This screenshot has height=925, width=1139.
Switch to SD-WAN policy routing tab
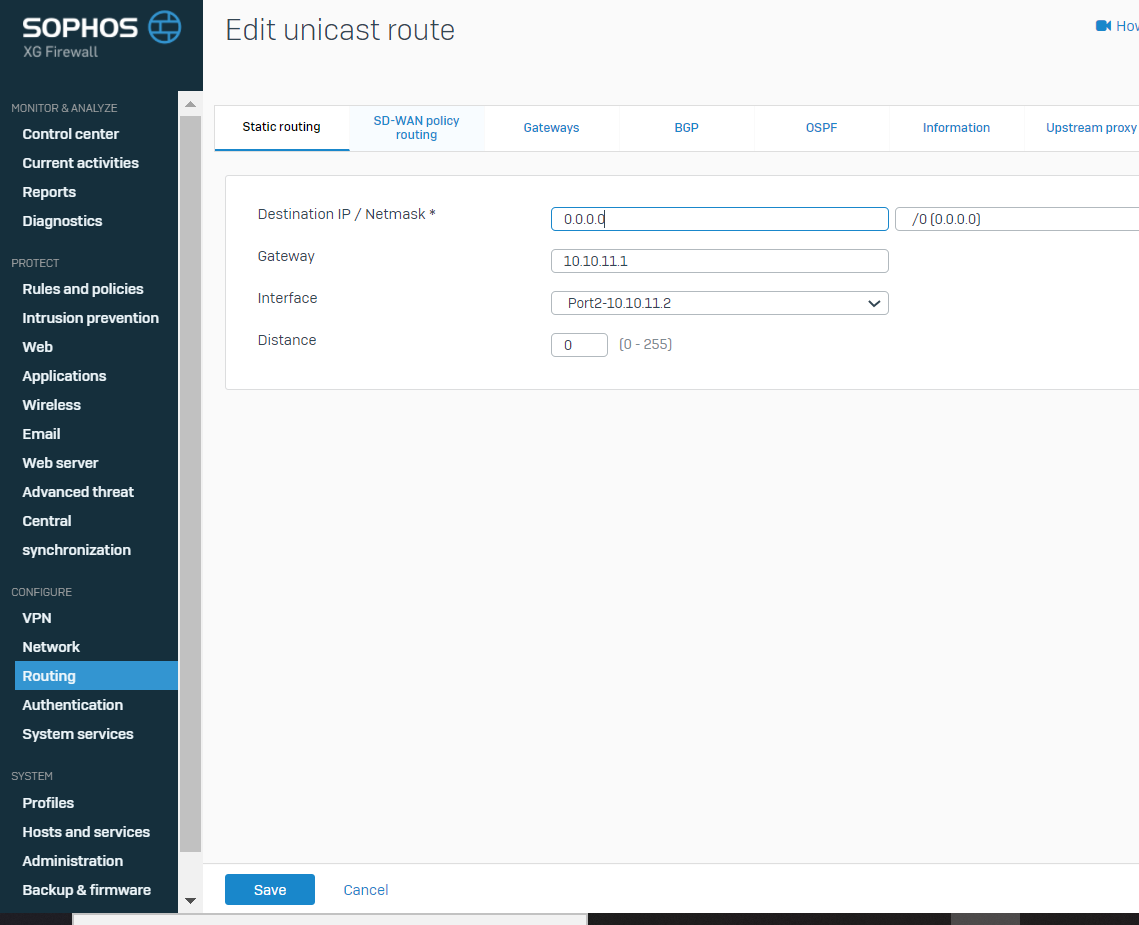click(x=416, y=128)
